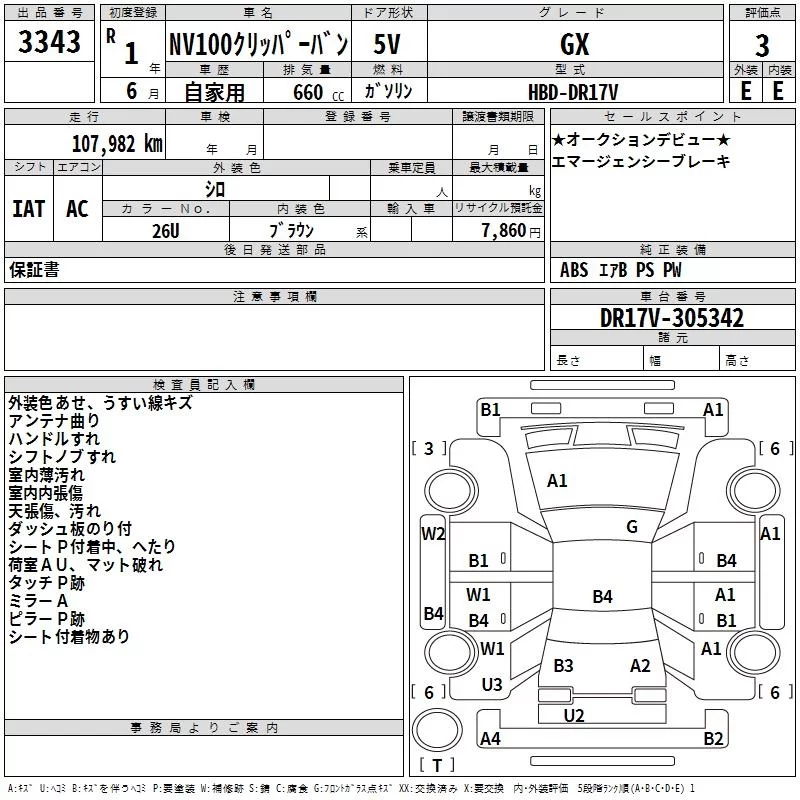Select the front-left wheel circle on diagram
Screen dimensions: 800x800
[449, 491]
